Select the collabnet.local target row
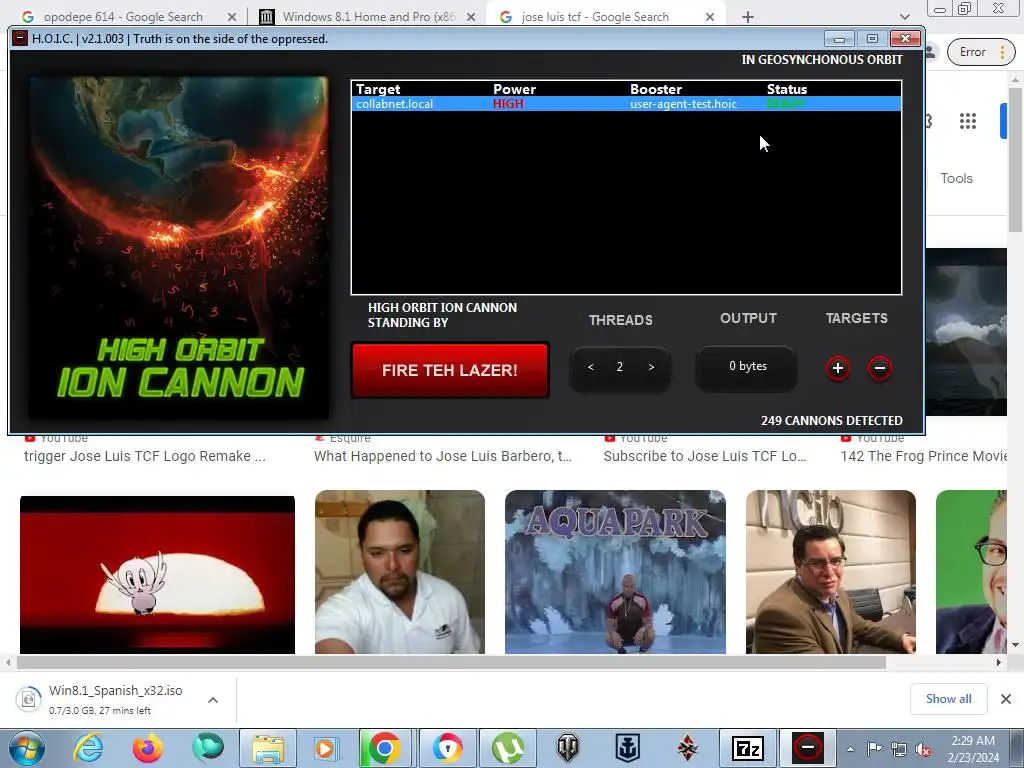 [x=626, y=104]
